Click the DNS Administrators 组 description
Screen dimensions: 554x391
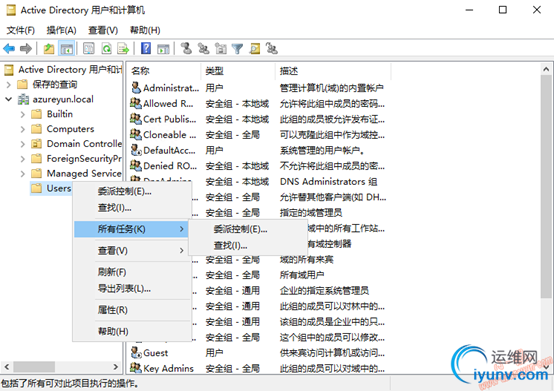[329, 182]
